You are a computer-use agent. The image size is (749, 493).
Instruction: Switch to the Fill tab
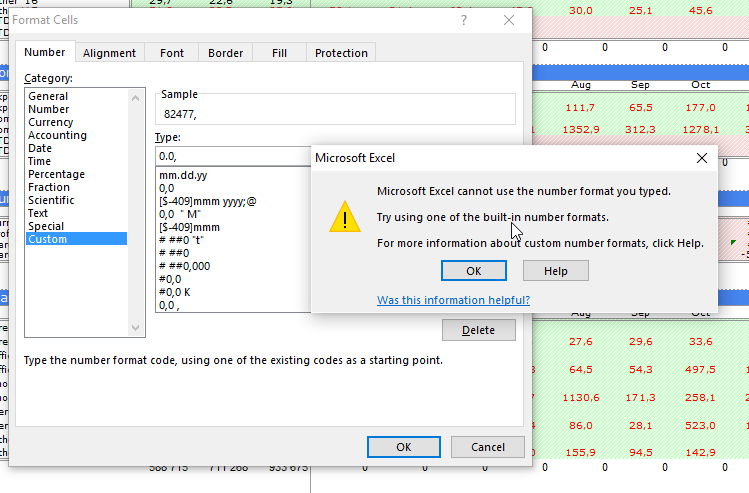(x=279, y=53)
